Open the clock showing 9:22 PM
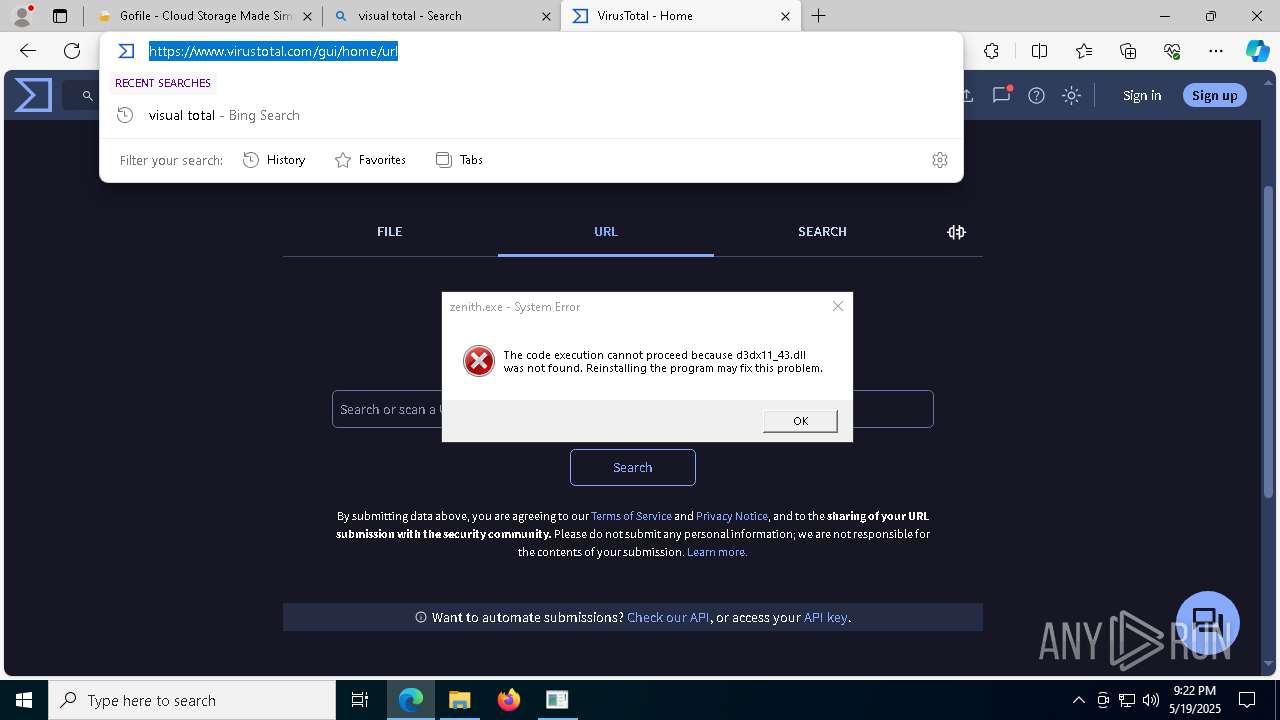 pyautogui.click(x=1197, y=700)
